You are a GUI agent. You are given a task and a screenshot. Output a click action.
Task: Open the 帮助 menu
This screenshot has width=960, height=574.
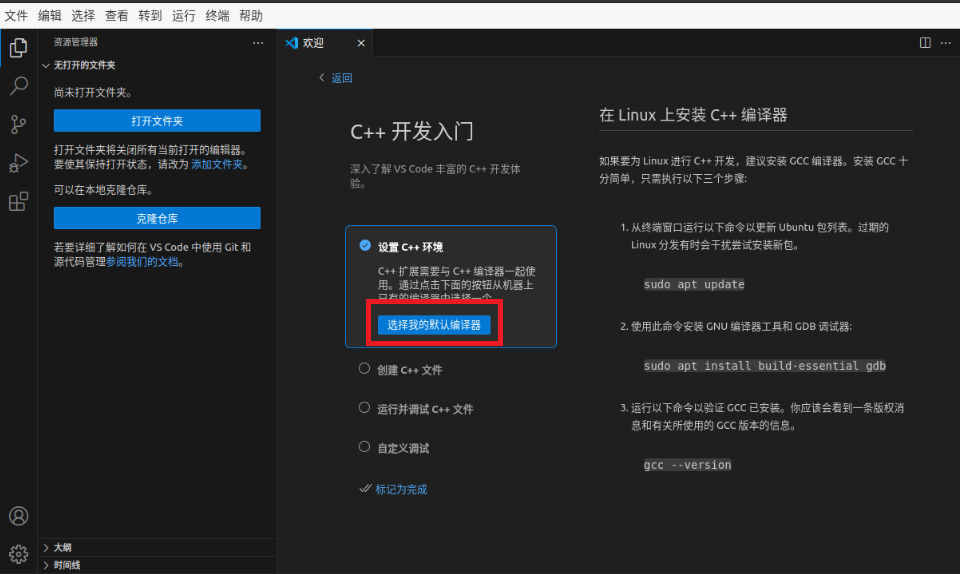[251, 16]
